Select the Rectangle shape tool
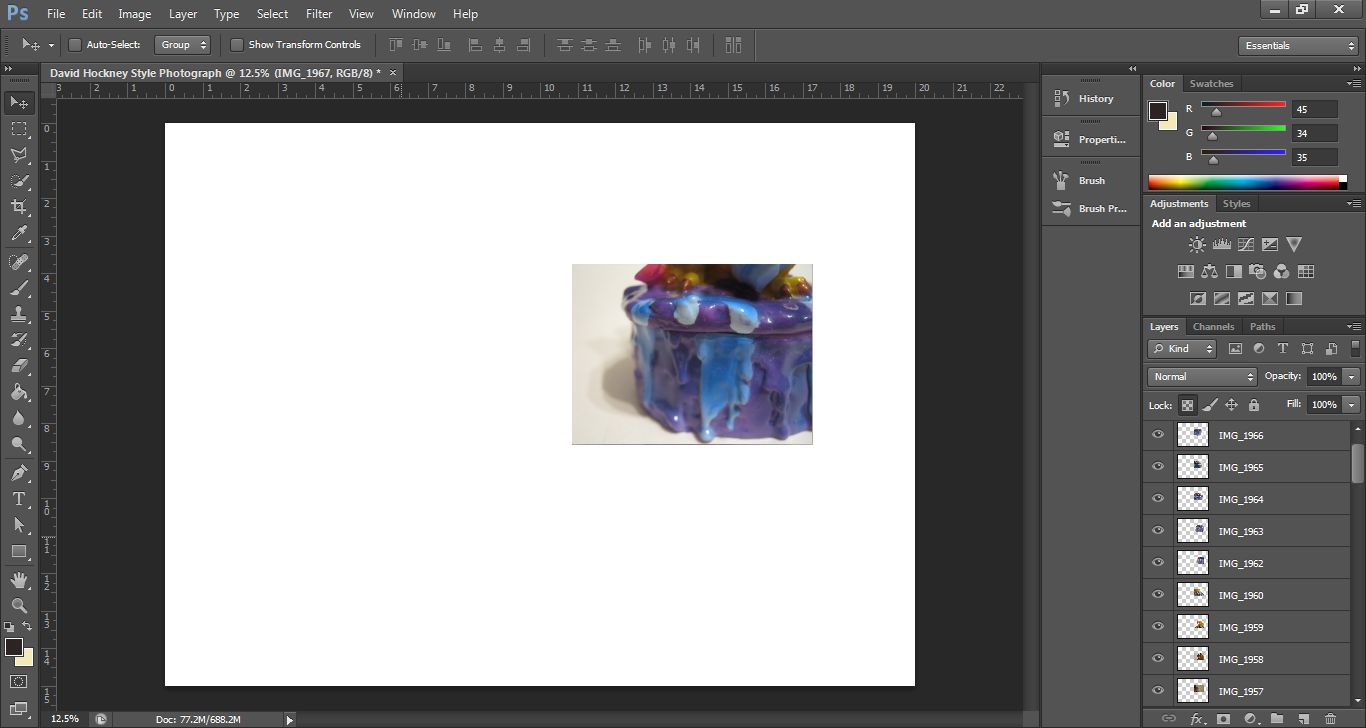Image resolution: width=1366 pixels, height=728 pixels. 19,551
